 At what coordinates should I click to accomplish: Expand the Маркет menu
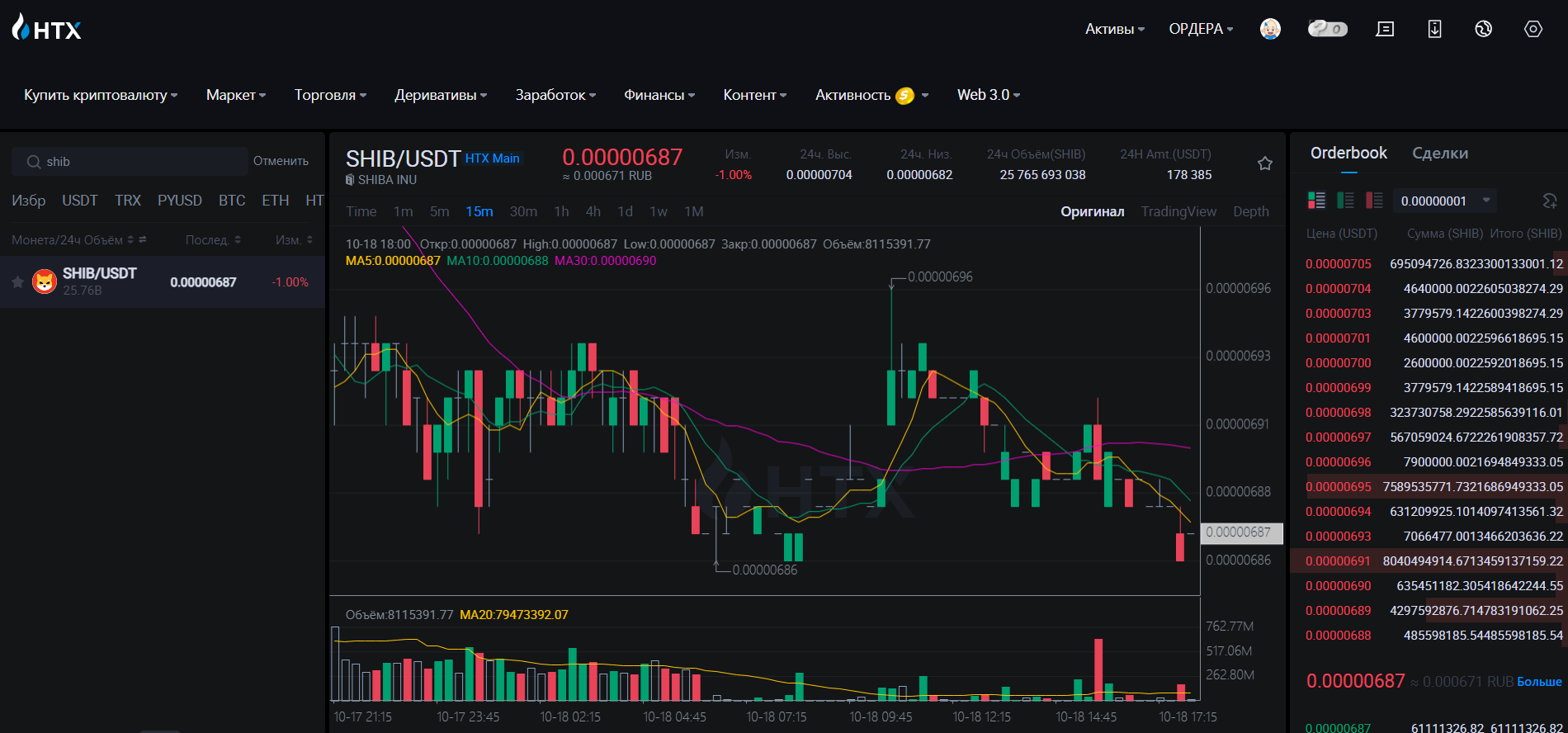236,95
